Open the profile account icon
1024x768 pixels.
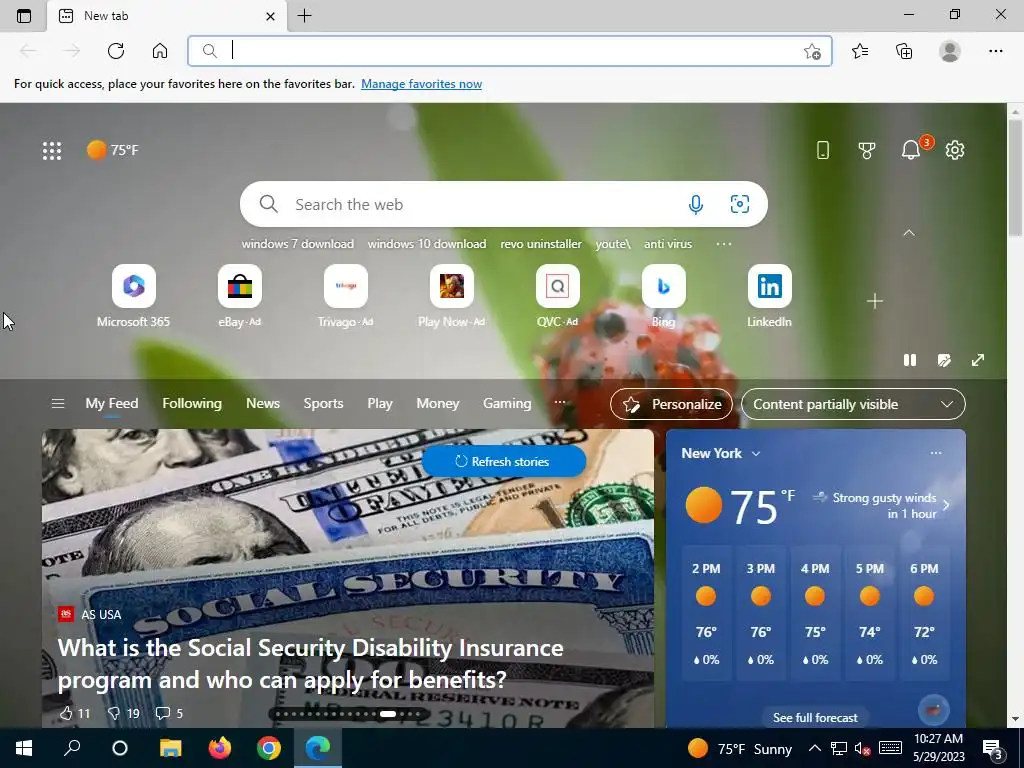pyautogui.click(x=950, y=51)
